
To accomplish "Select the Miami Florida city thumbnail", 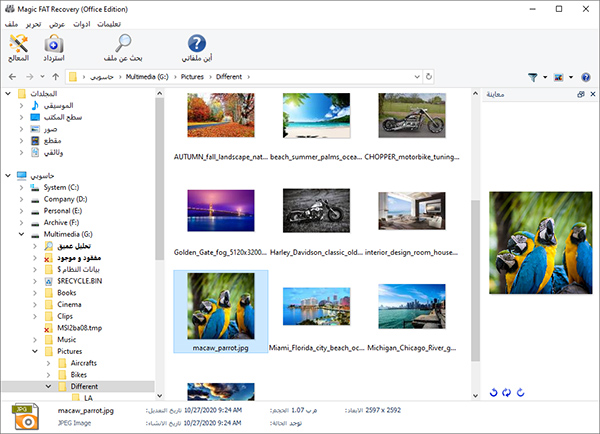I will tap(316, 307).
